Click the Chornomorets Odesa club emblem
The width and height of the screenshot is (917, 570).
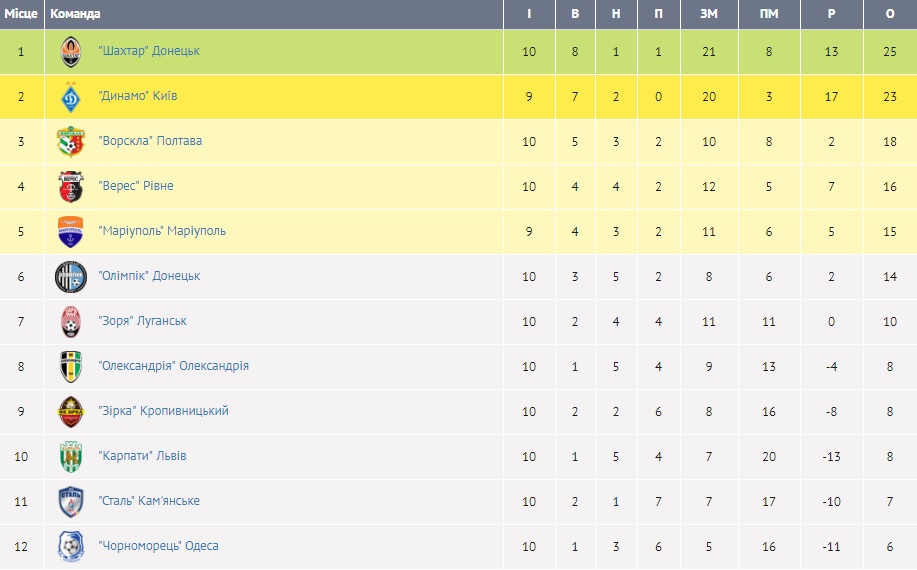click(71, 546)
